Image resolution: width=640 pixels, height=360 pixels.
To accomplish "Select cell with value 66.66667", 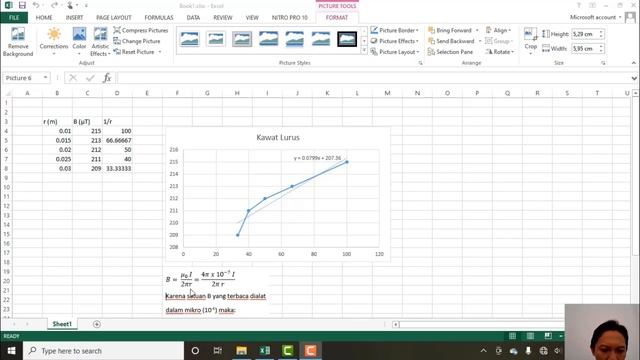I will click(118, 140).
